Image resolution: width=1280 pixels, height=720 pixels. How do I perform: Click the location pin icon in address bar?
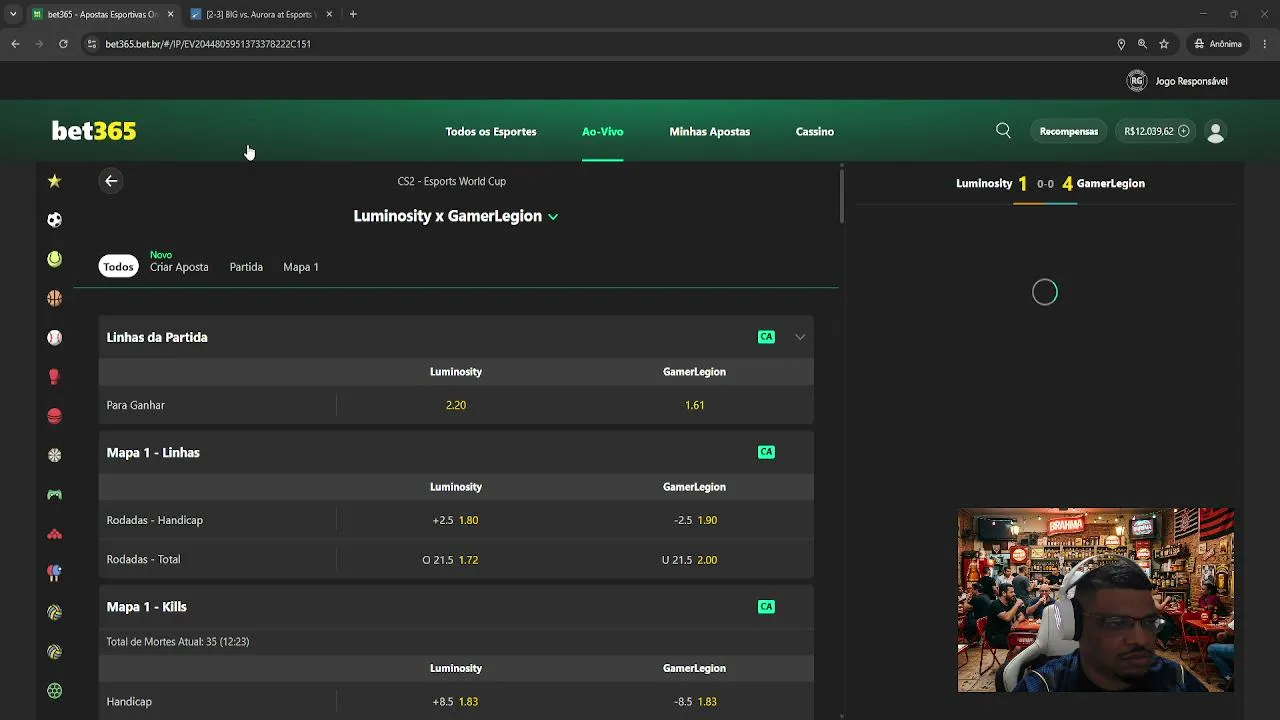click(1121, 44)
